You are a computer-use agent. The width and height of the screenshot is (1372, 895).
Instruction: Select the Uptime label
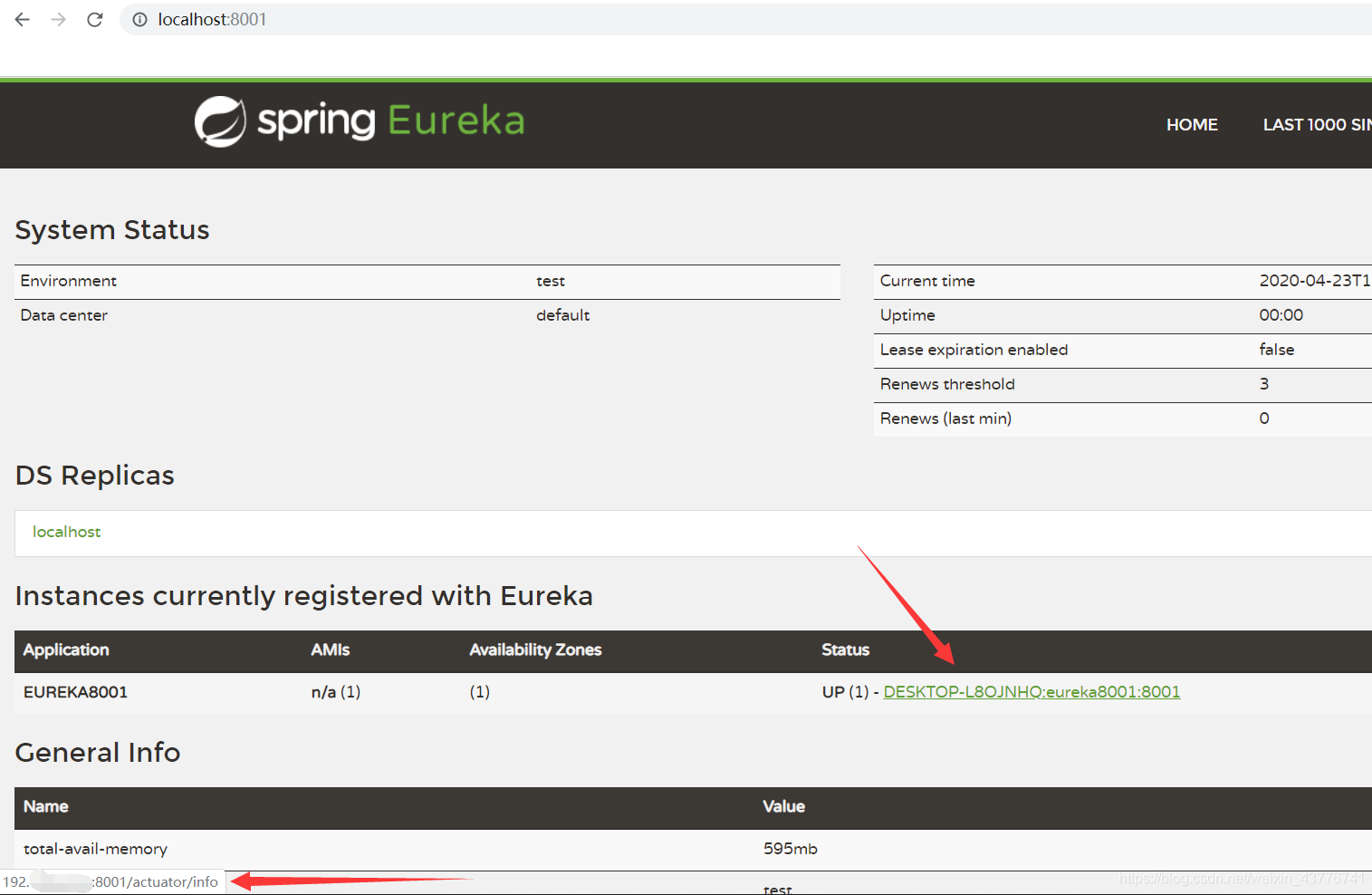[907, 315]
